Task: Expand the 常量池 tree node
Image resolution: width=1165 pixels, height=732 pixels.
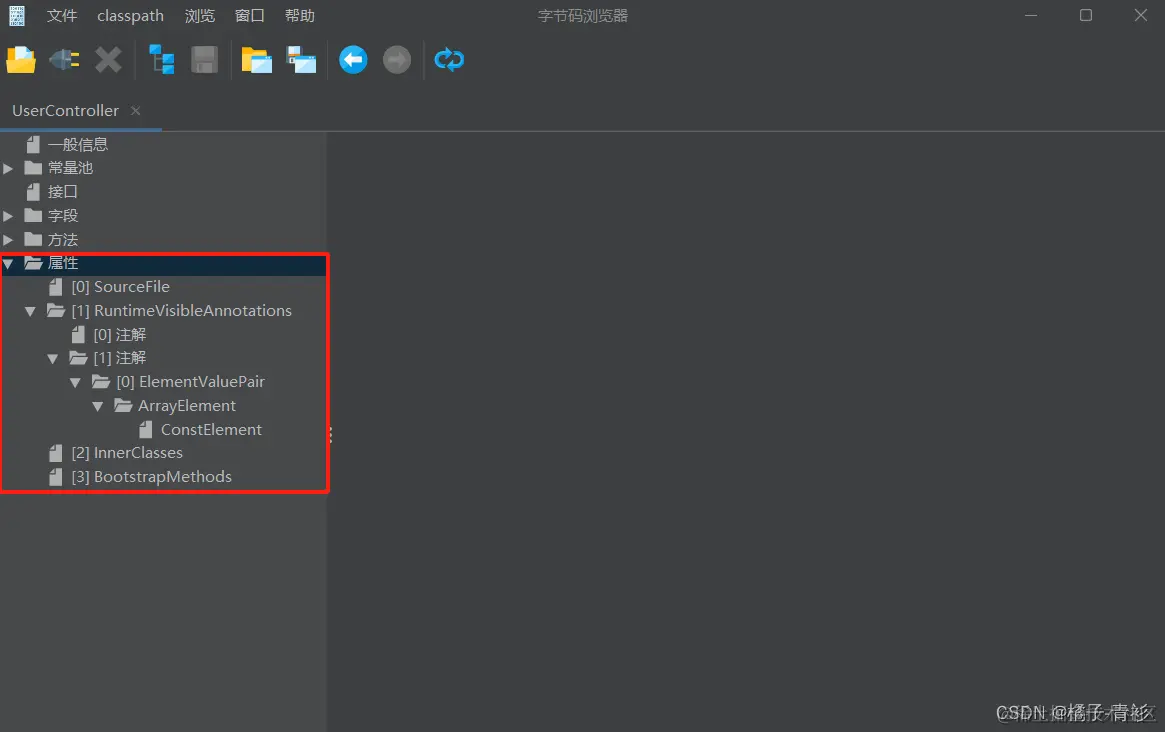Action: (8, 169)
